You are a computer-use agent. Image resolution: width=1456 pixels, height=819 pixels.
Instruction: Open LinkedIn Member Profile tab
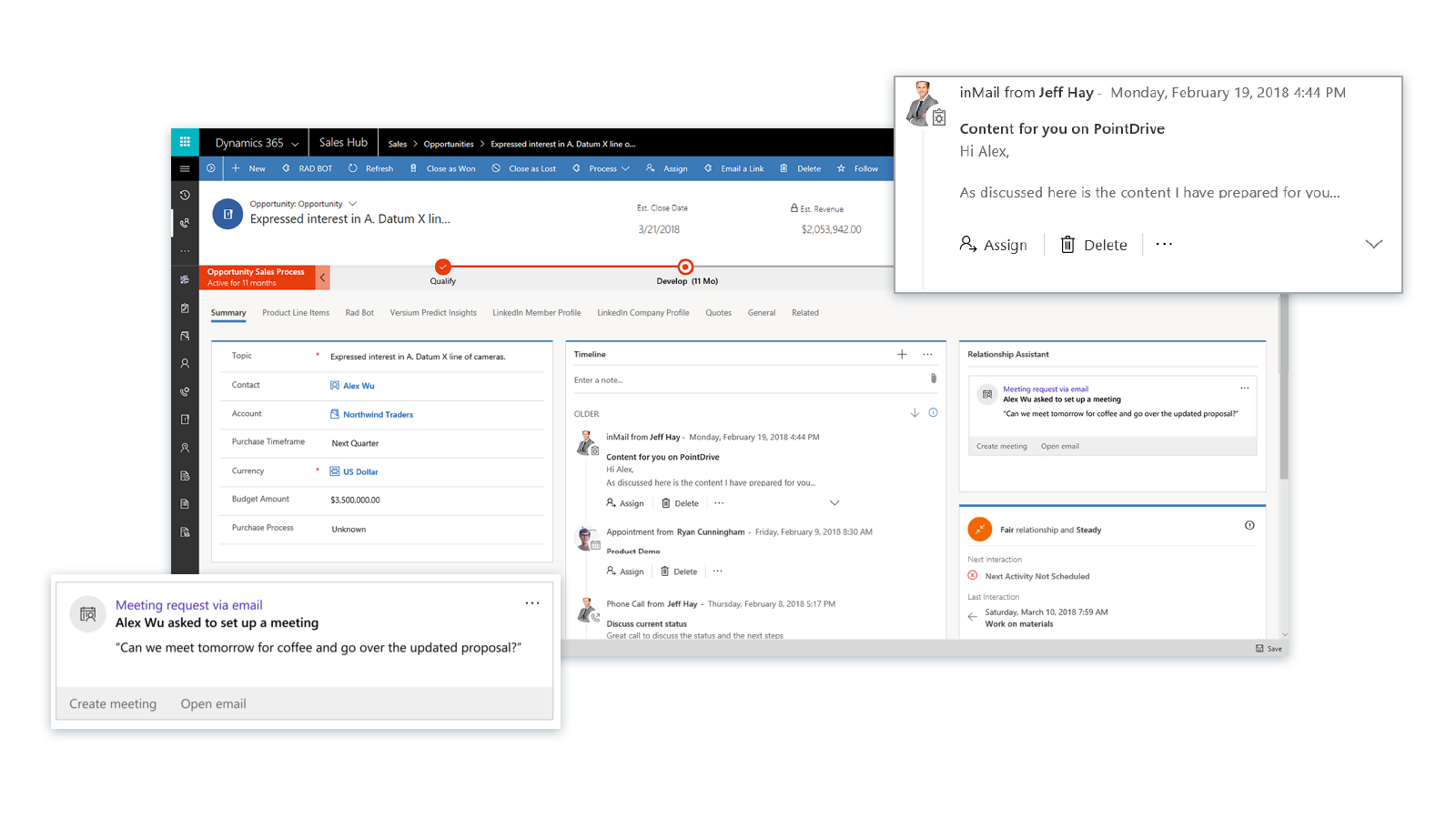(x=537, y=313)
